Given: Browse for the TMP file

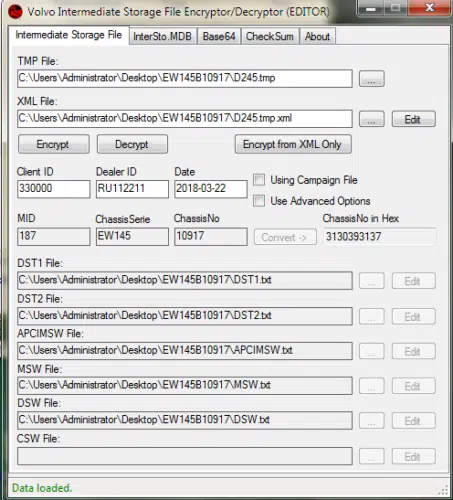Looking at the screenshot, I should (x=372, y=79).
